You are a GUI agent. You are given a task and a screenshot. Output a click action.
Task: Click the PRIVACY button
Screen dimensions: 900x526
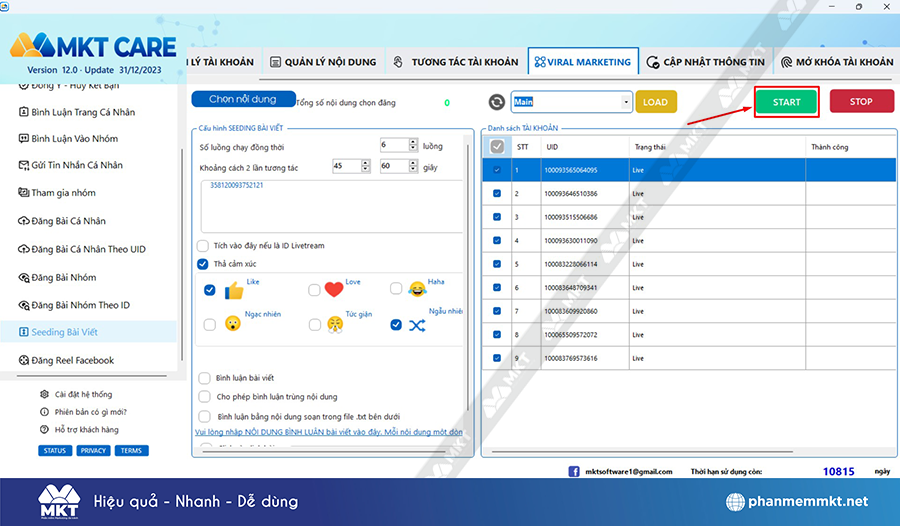point(94,451)
